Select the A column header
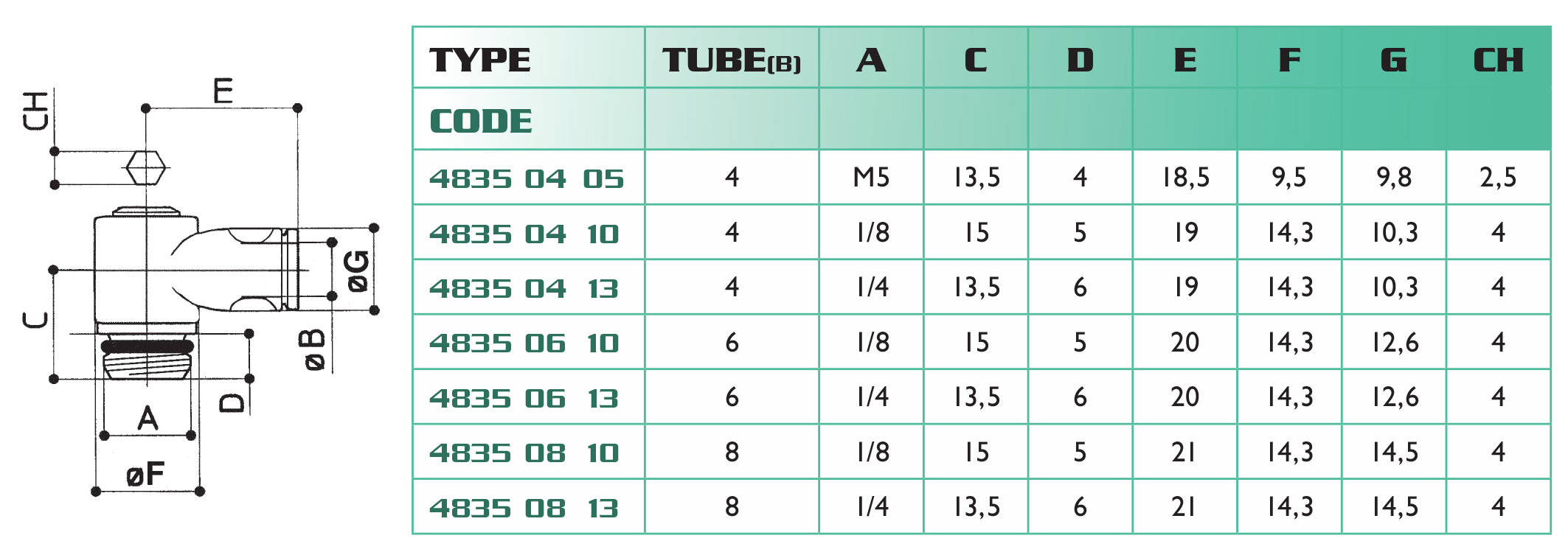Image resolution: width=1568 pixels, height=555 pixels. pyautogui.click(x=871, y=60)
